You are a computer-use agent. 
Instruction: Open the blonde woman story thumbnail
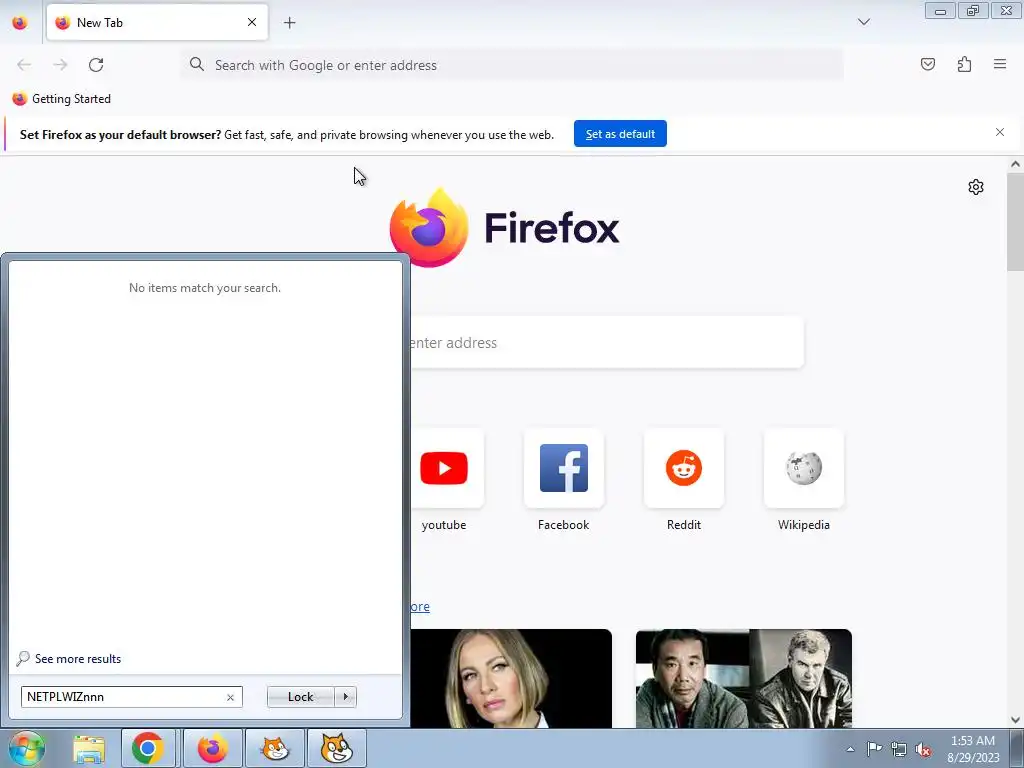coord(511,679)
